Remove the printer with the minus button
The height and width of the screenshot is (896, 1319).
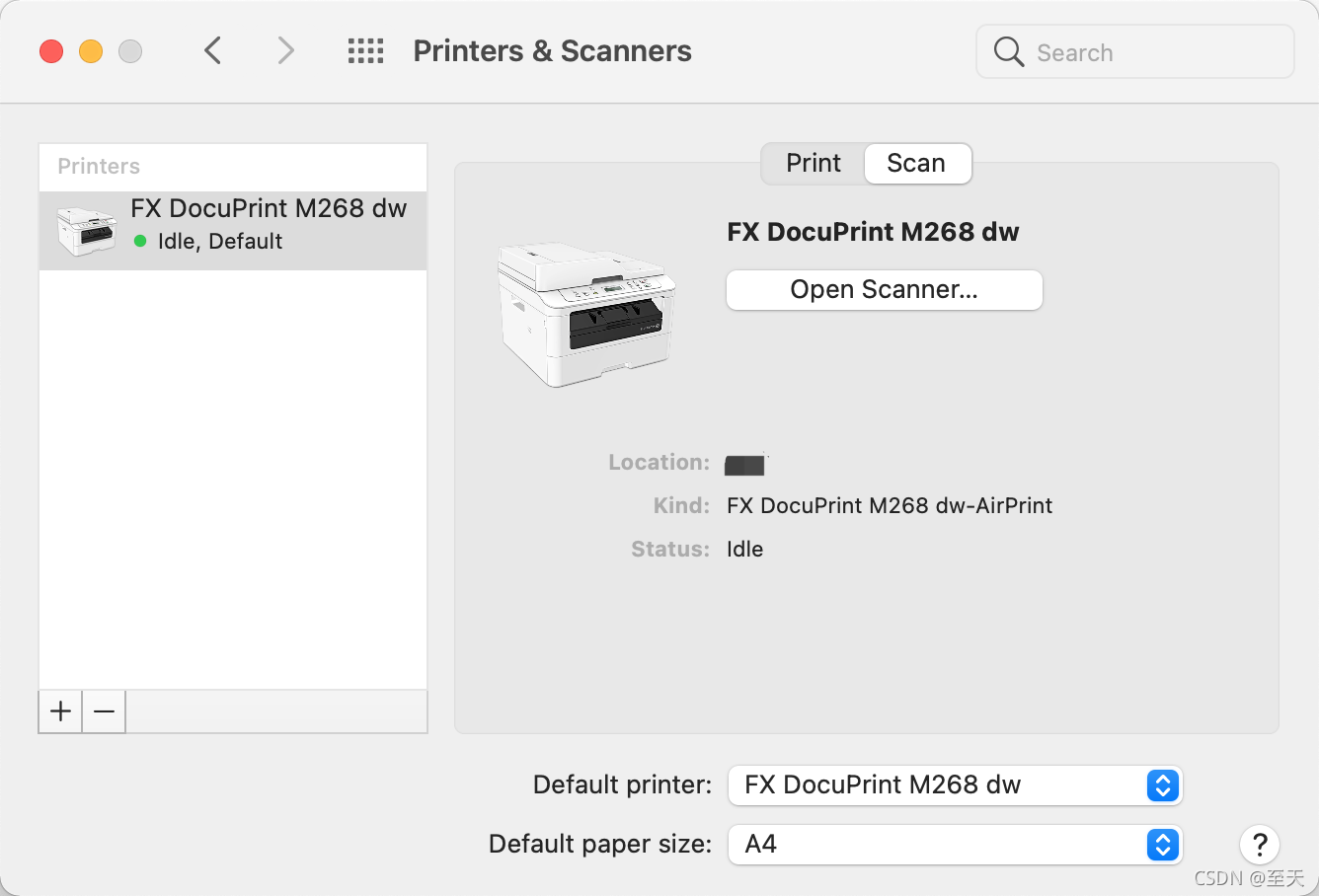[104, 711]
